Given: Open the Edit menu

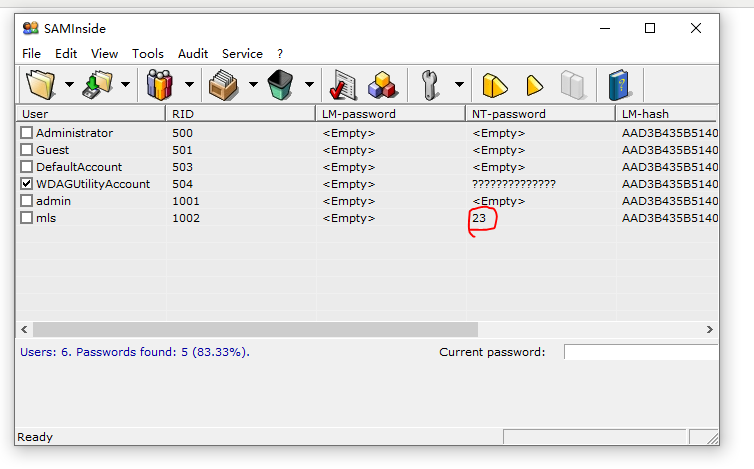Looking at the screenshot, I should point(66,54).
